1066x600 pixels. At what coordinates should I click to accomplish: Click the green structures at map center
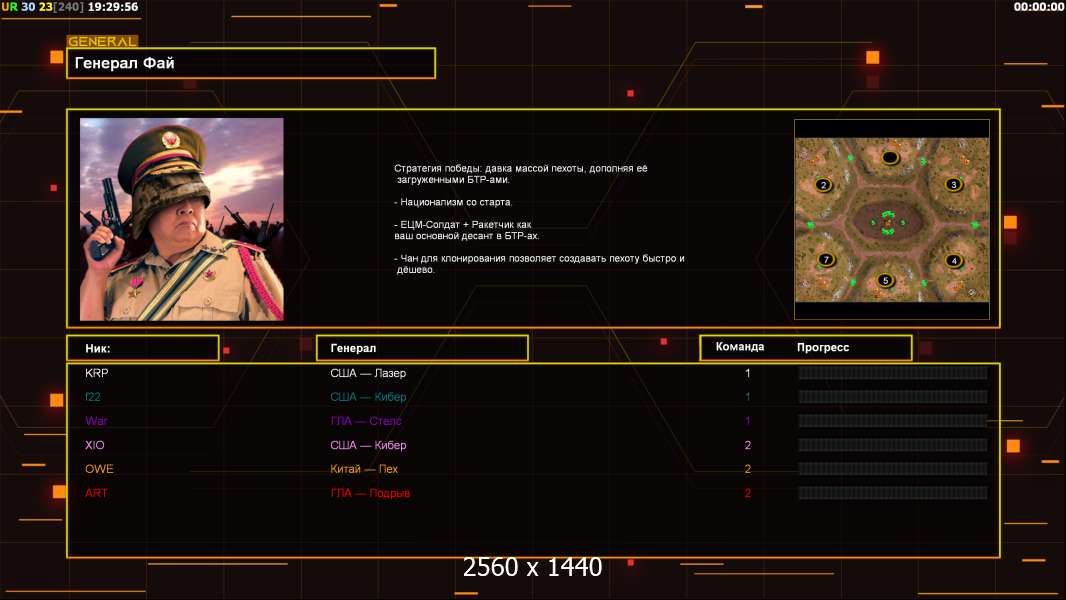(888, 223)
